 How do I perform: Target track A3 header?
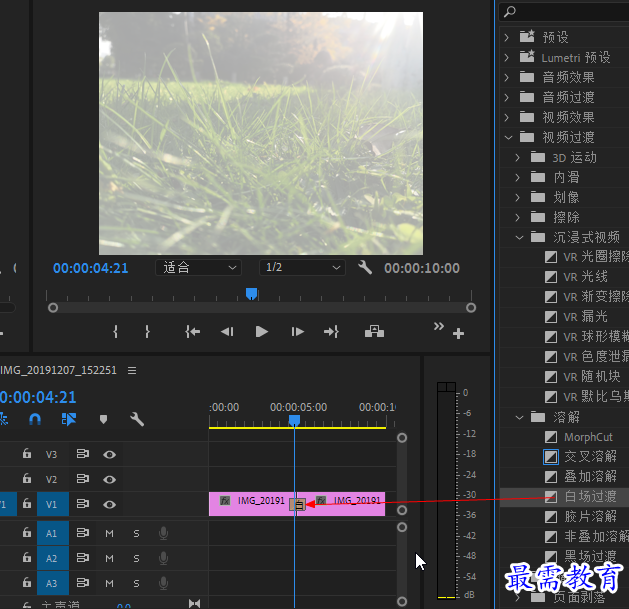pyautogui.click(x=53, y=583)
